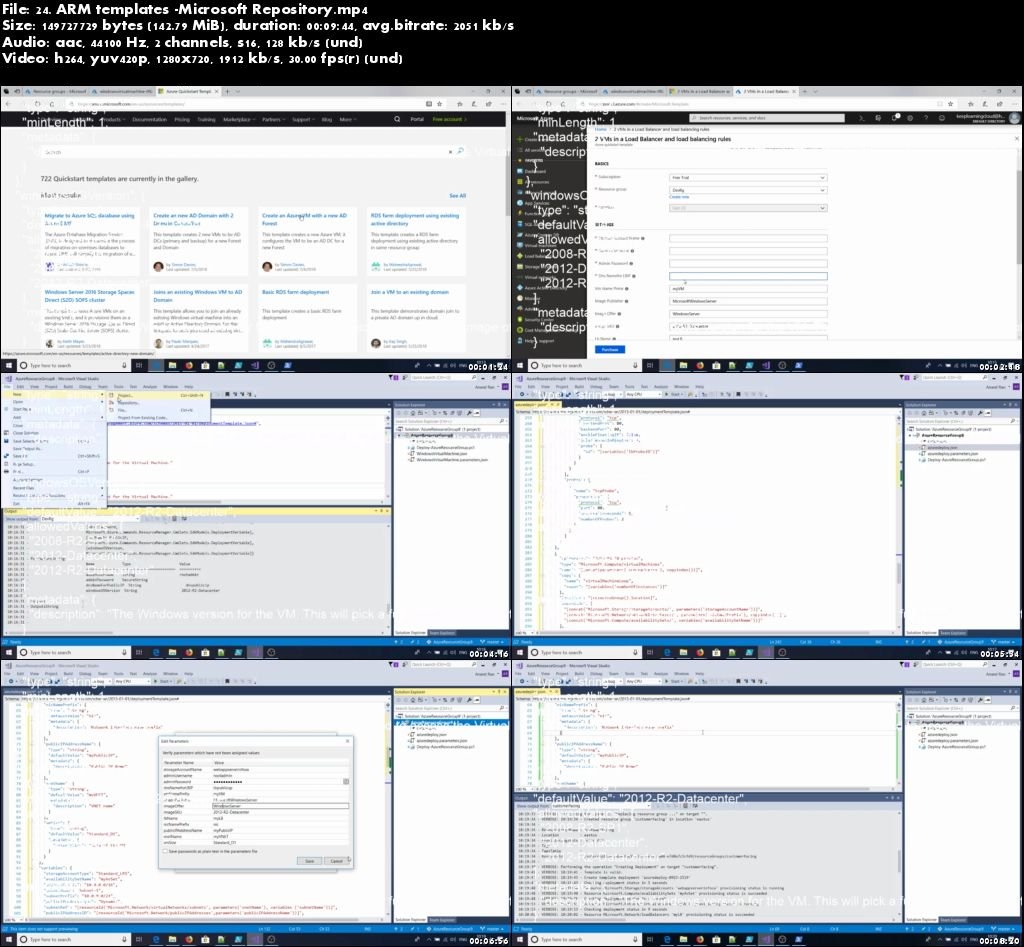Click the Free account link in the 00:01:24 Azure header
Screen dimensions: 1024x947
coord(449,120)
